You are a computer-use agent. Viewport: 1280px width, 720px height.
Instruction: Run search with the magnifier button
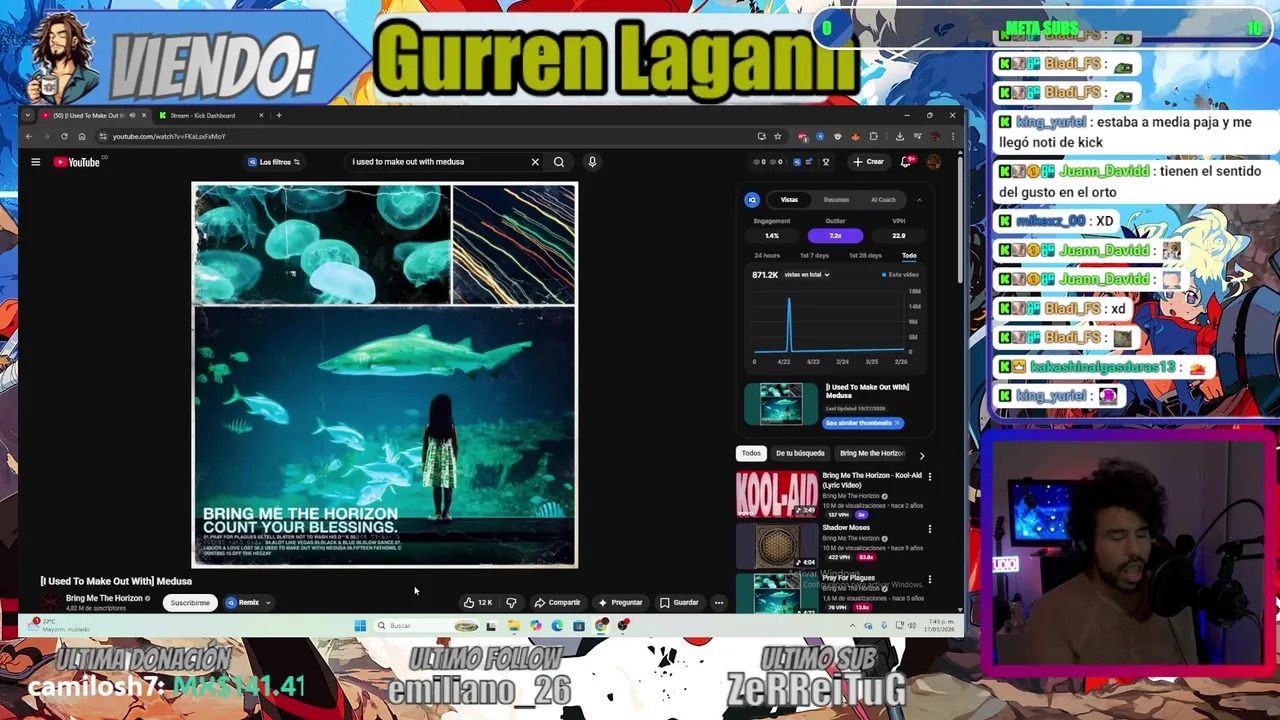coord(559,162)
